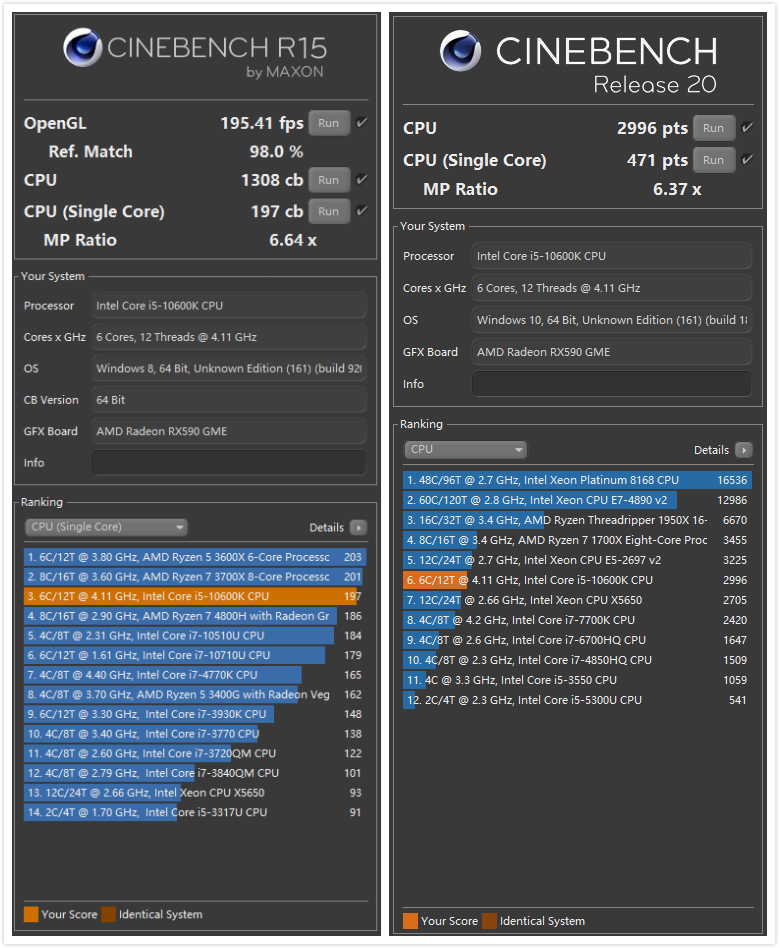Select Core i7-4770K ranking row
The image size is (780, 948).
tap(195, 675)
